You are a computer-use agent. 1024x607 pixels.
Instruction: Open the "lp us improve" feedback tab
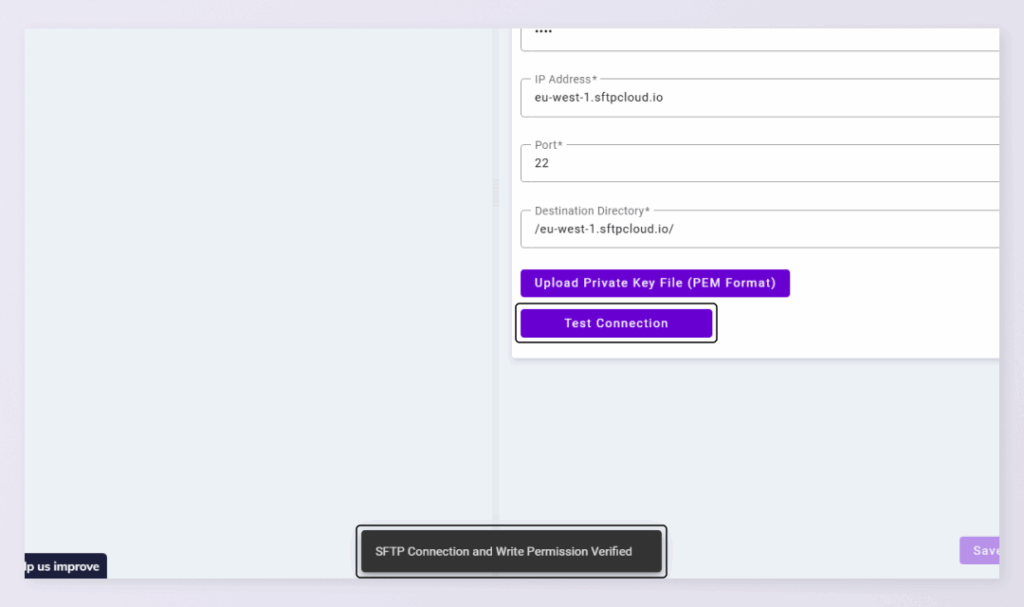point(64,566)
